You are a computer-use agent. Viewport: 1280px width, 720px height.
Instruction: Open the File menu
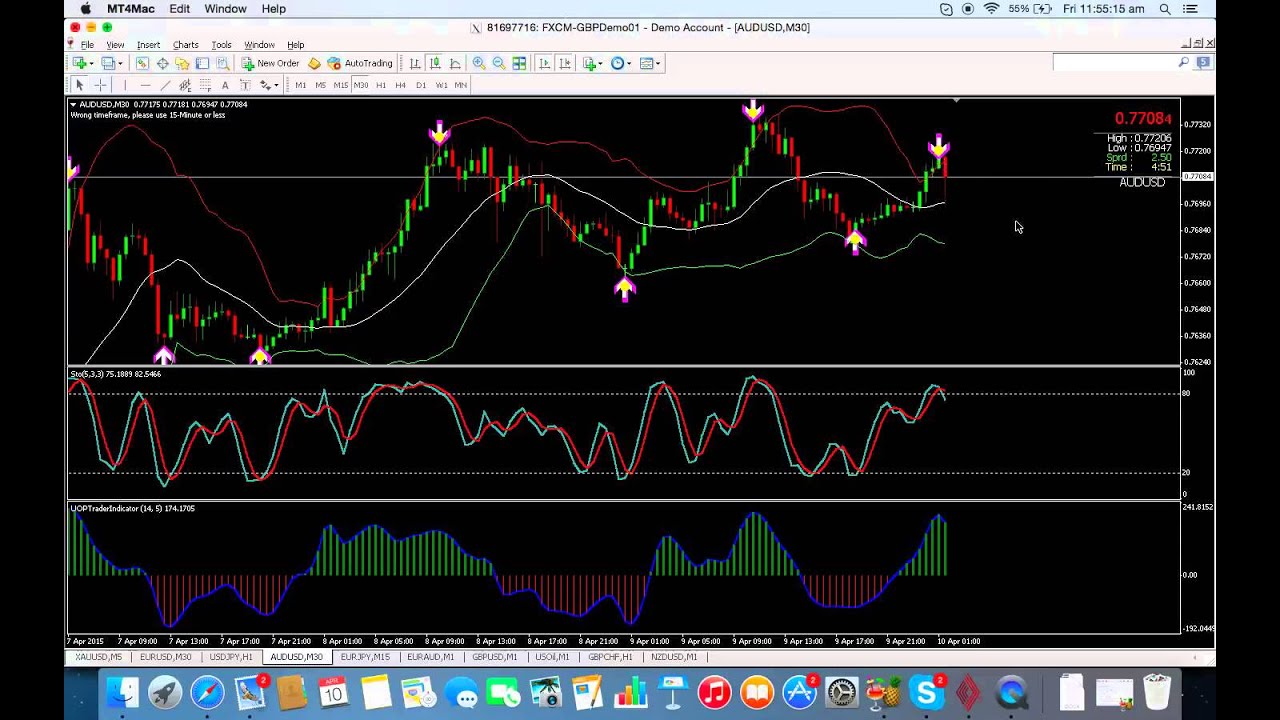(x=87, y=45)
